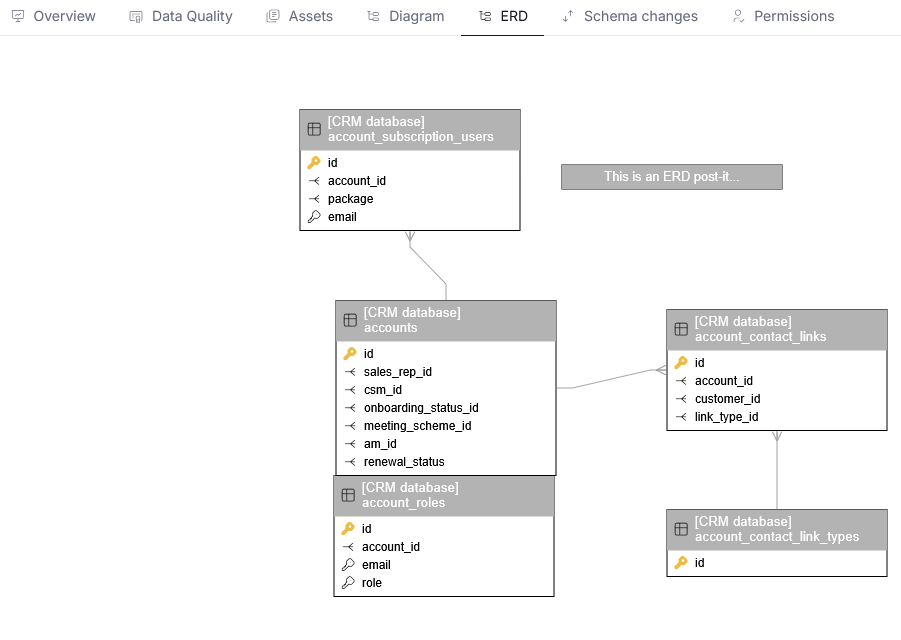This screenshot has width=901, height=640.
Task: Select the accounts table header
Action: [x=446, y=320]
